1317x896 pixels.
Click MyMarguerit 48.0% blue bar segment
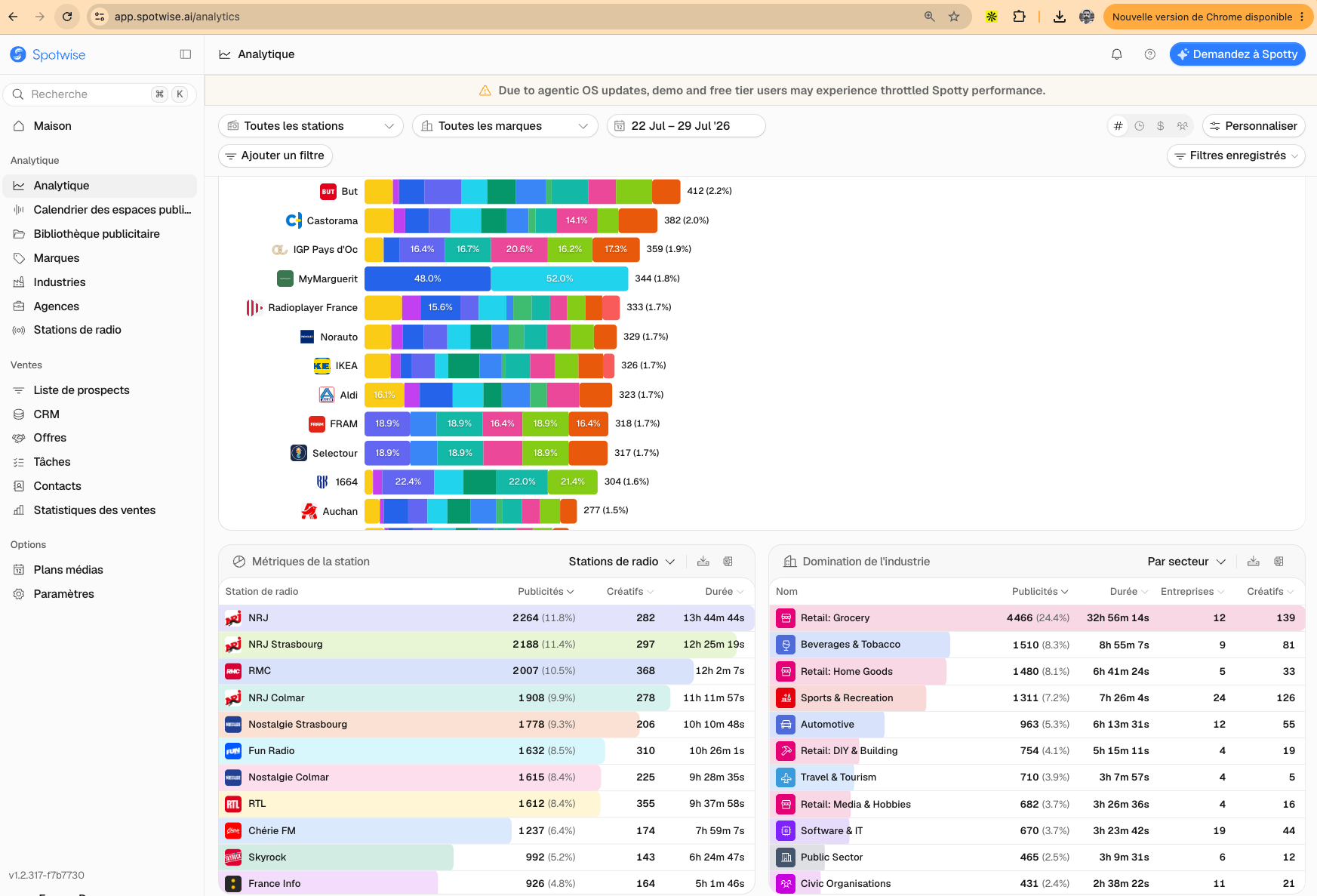pos(427,279)
